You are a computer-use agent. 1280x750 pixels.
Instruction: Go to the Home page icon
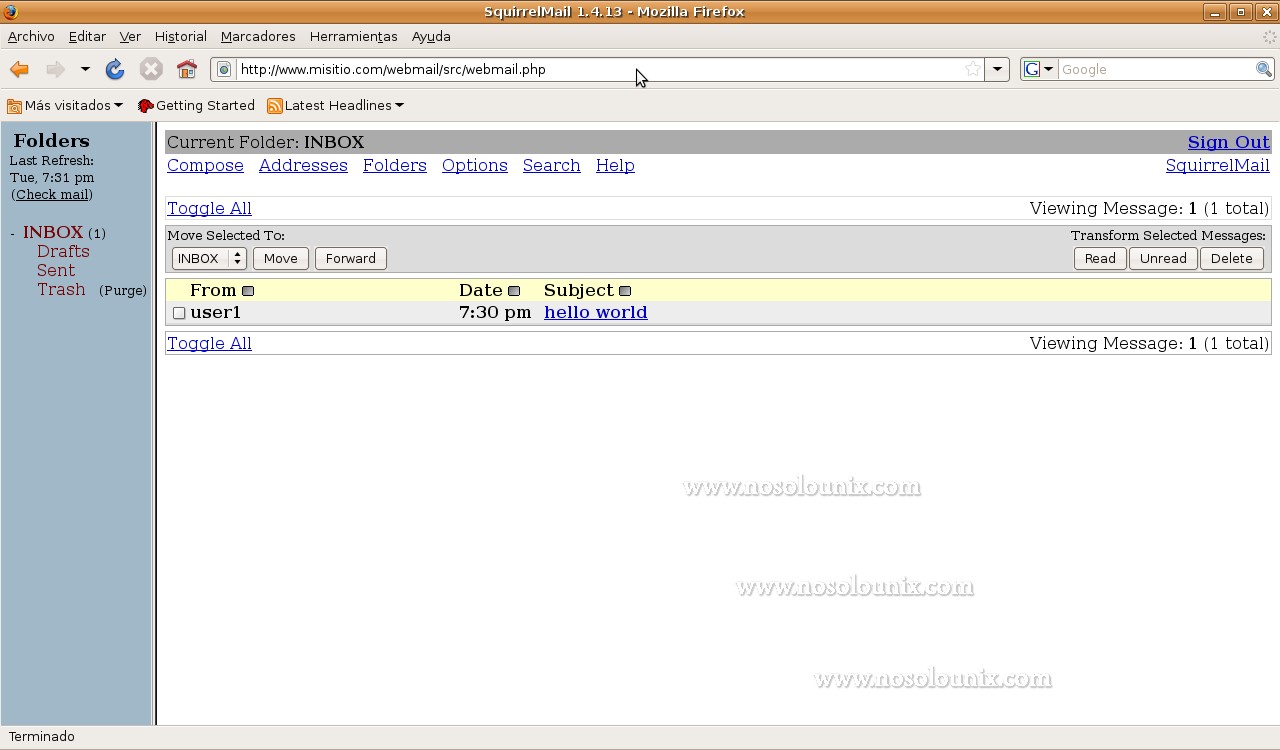pos(187,69)
